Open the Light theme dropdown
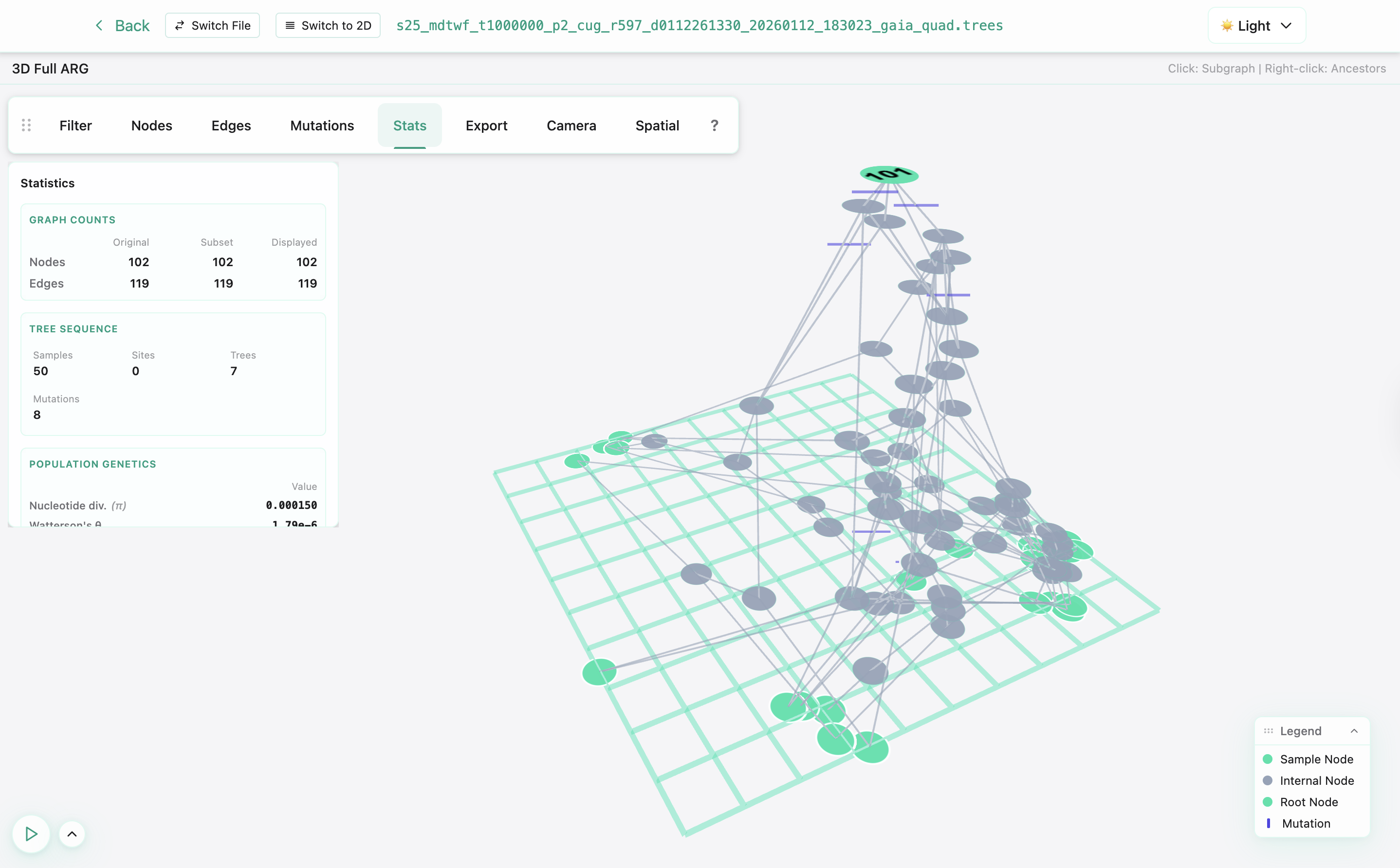The width and height of the screenshot is (1400, 868). point(1256,26)
